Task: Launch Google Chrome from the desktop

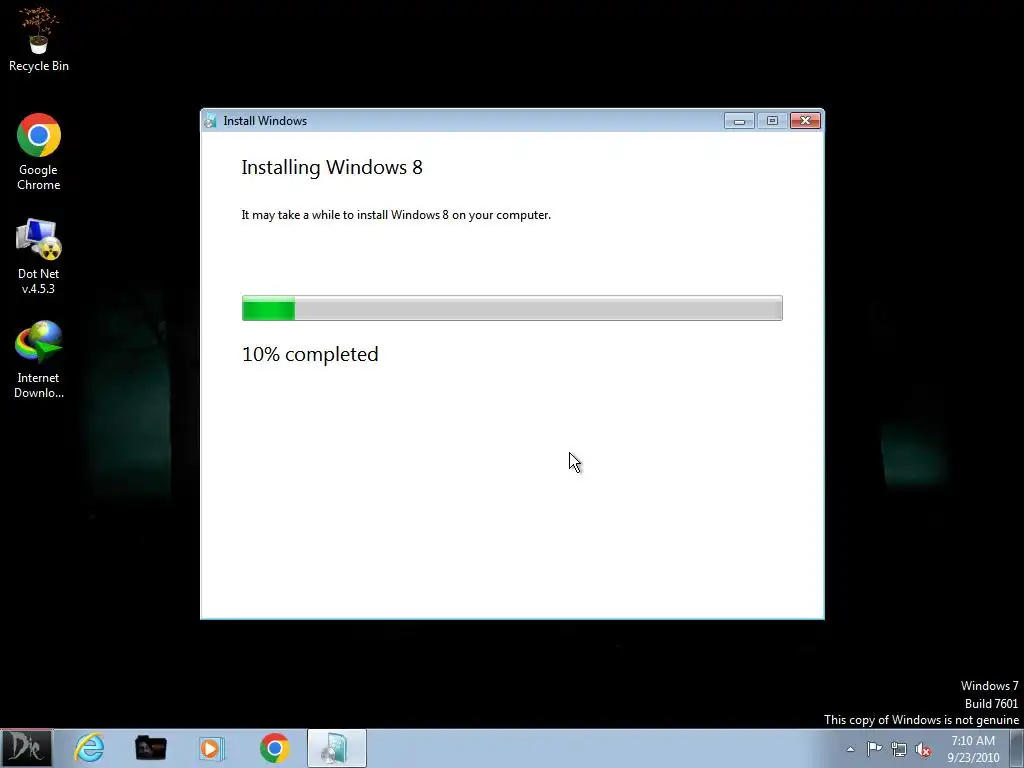Action: click(39, 152)
